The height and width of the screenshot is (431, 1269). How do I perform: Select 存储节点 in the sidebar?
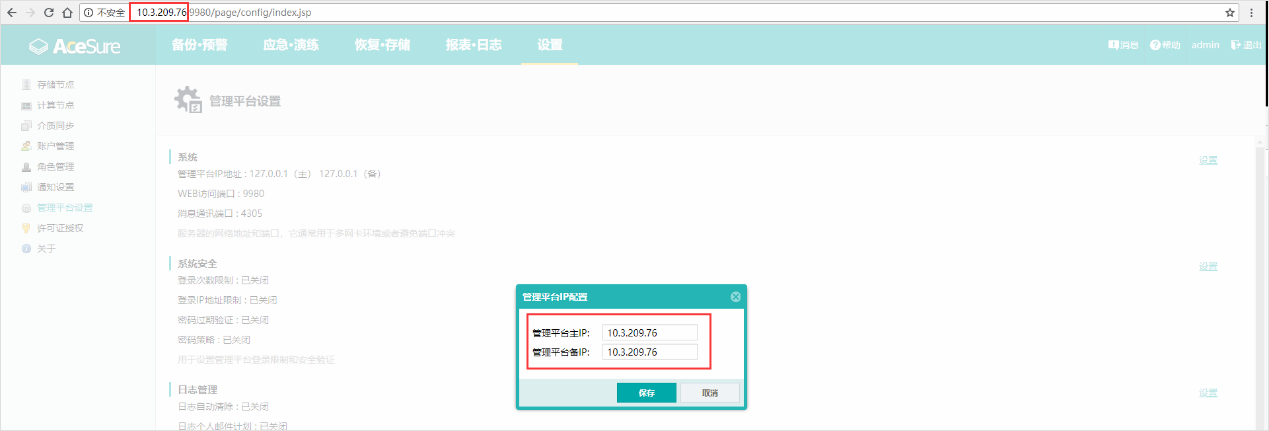coord(55,85)
